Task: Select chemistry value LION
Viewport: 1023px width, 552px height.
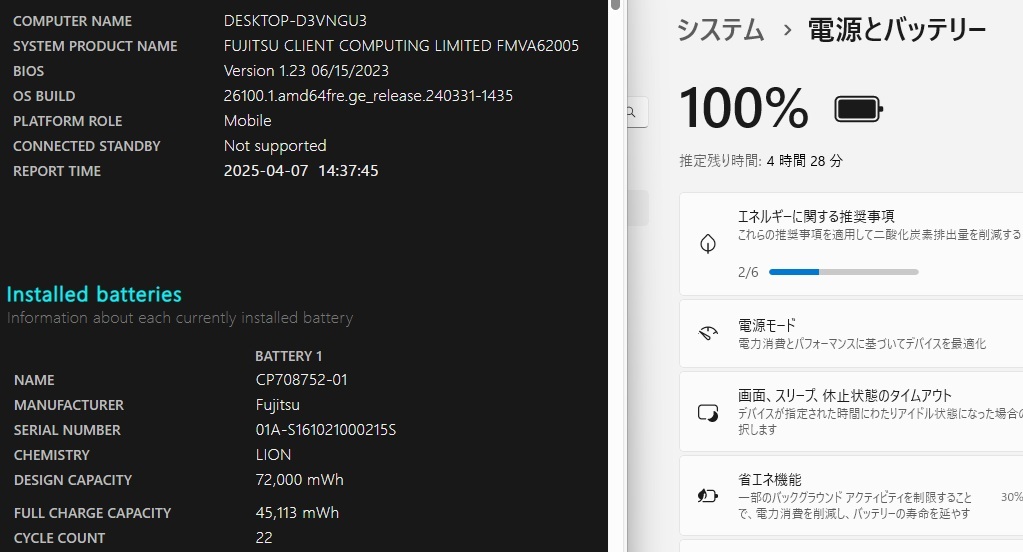Action: coord(273,455)
